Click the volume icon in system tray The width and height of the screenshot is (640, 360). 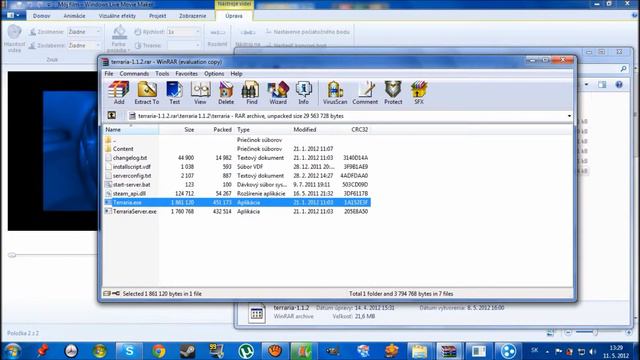click(593, 351)
